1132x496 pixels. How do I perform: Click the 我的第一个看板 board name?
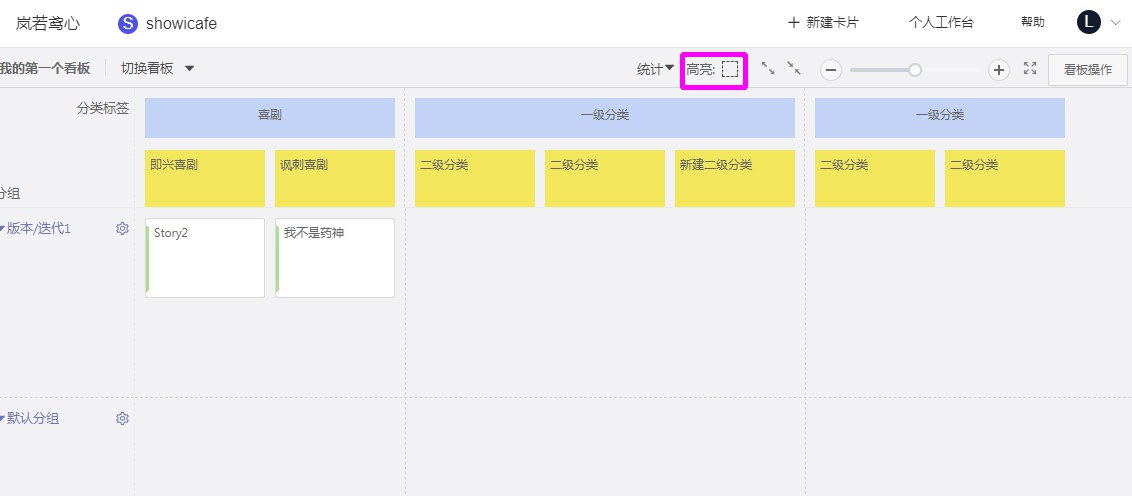click(x=45, y=69)
